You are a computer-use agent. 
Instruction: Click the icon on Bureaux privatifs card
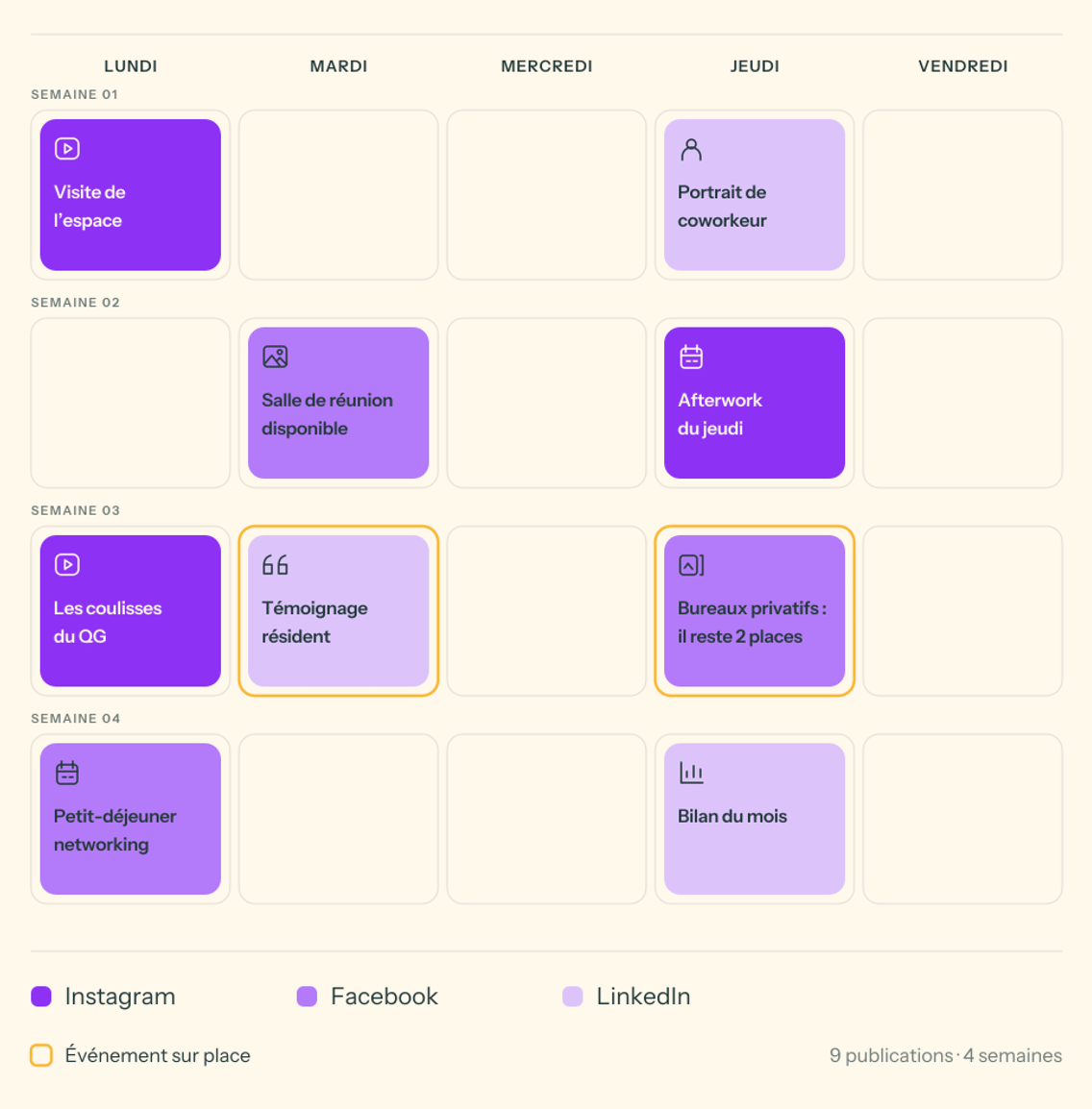click(x=691, y=564)
